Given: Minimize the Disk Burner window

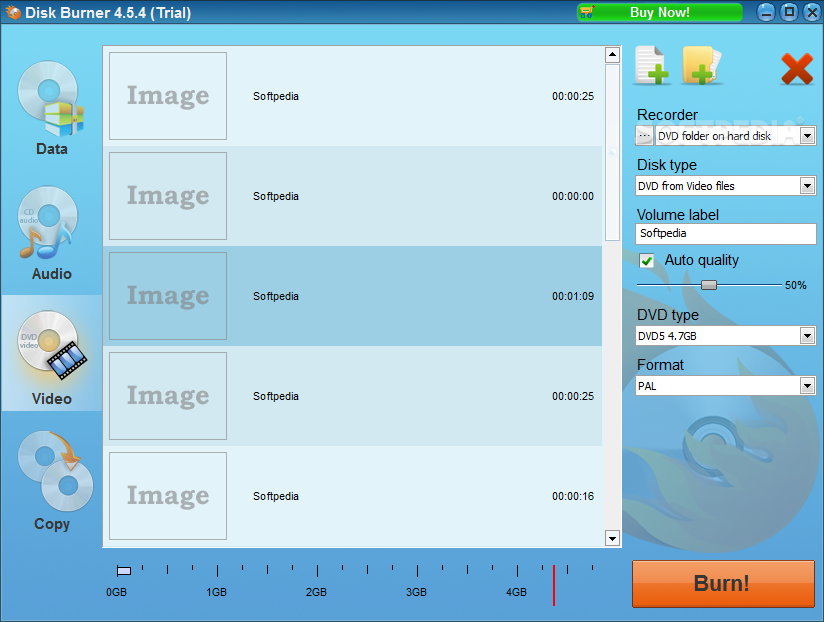Looking at the screenshot, I should 766,12.
